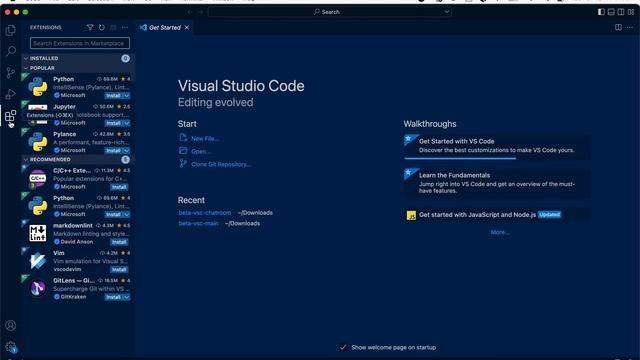Open Install dropdown for popular Python extension
The height and width of the screenshot is (360, 640).
[127, 96]
